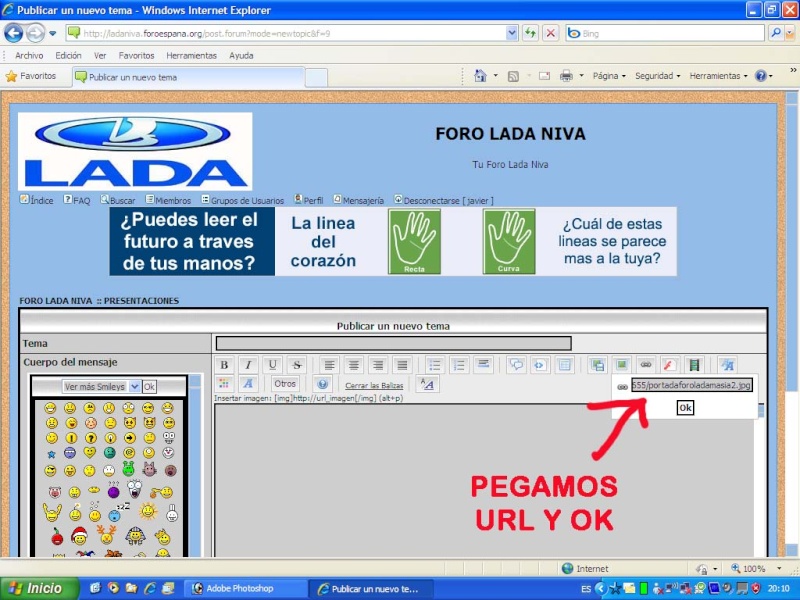This screenshot has width=800, height=600.
Task: Open the Índice forum link
Action: point(37,200)
